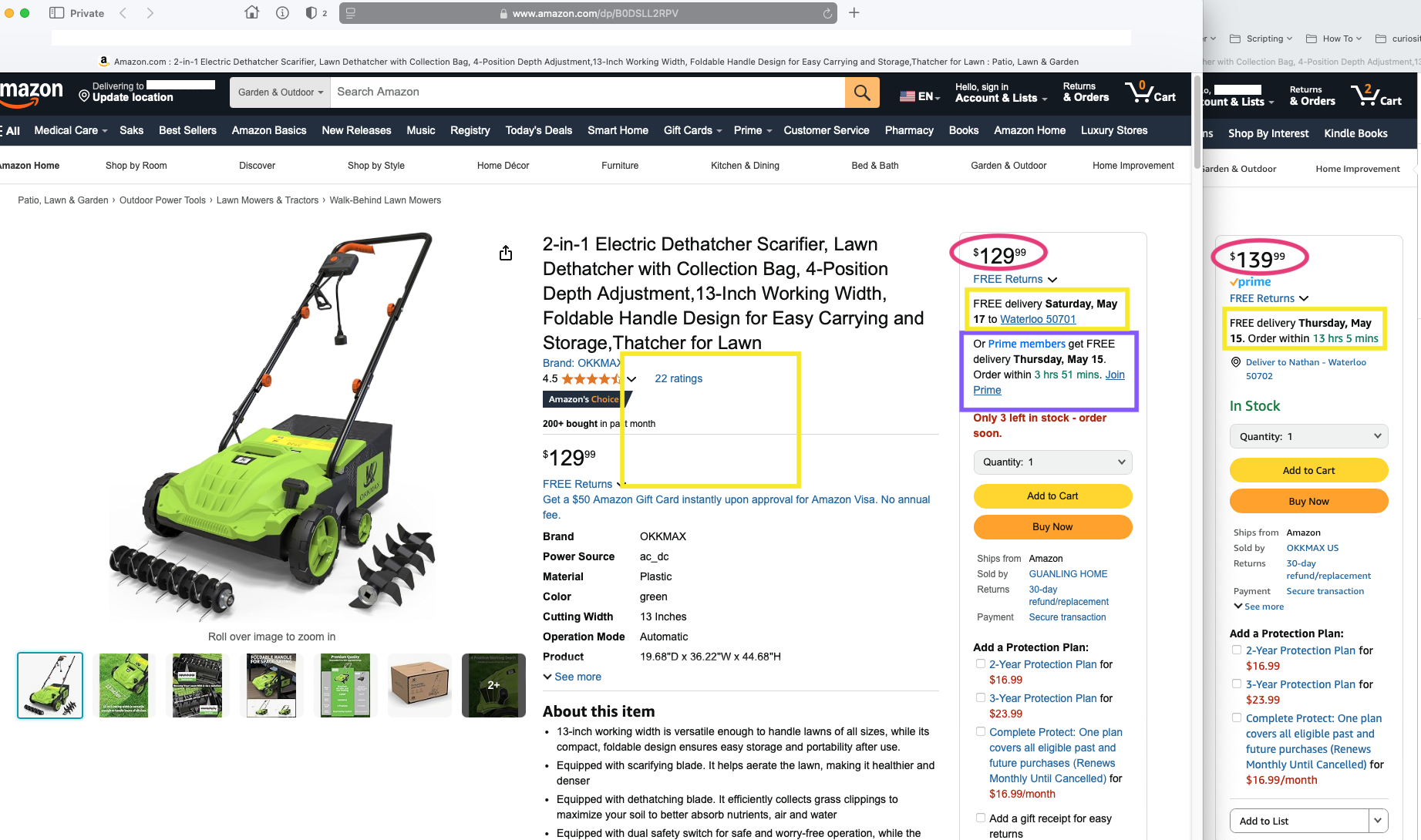This screenshot has height=840, width=1421.
Task: Open the shopping cart with 0 items
Action: (x=1150, y=92)
